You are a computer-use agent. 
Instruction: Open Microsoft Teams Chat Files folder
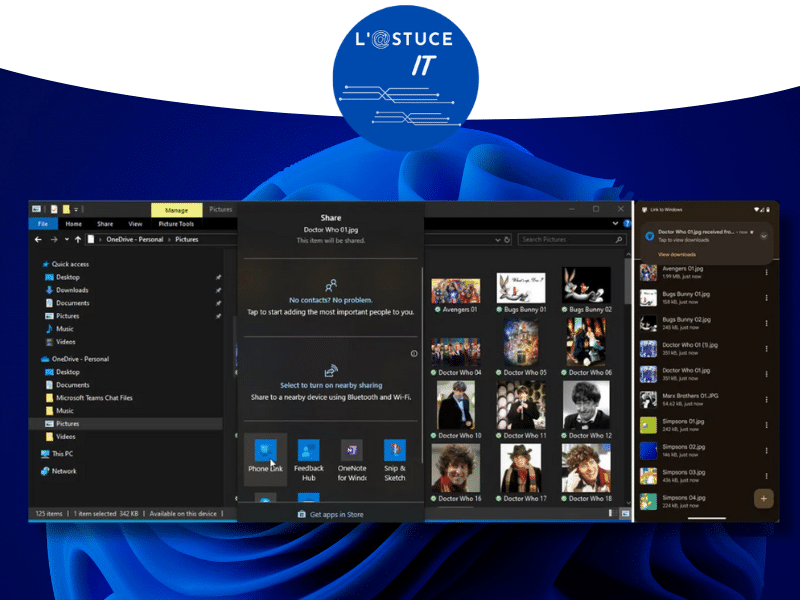[89, 397]
